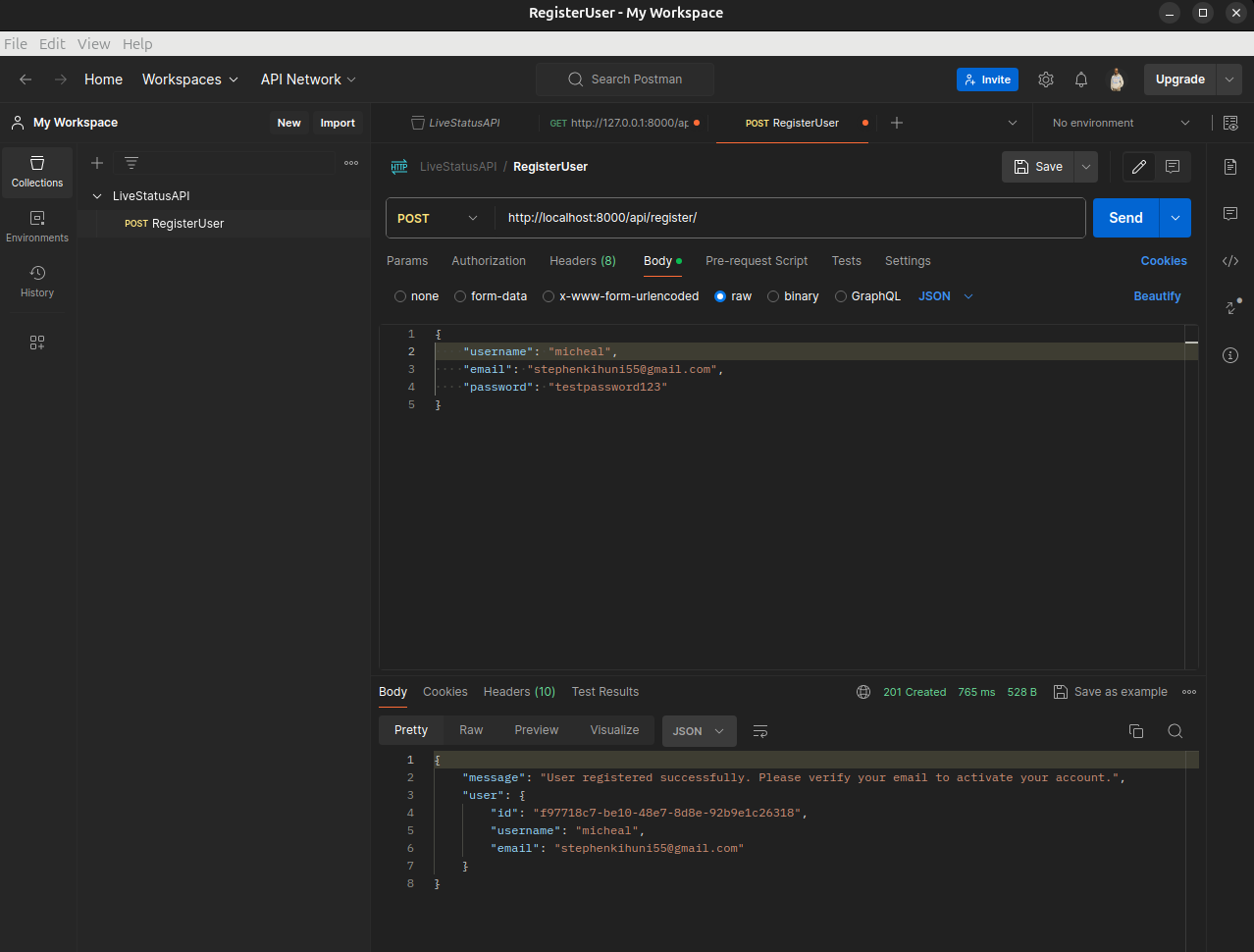The width and height of the screenshot is (1254, 952).
Task: Select x-www-form-urlencoded body radio
Action: point(549,296)
